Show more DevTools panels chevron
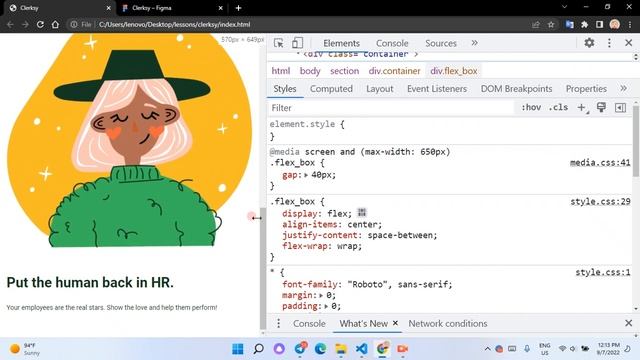 474,43
